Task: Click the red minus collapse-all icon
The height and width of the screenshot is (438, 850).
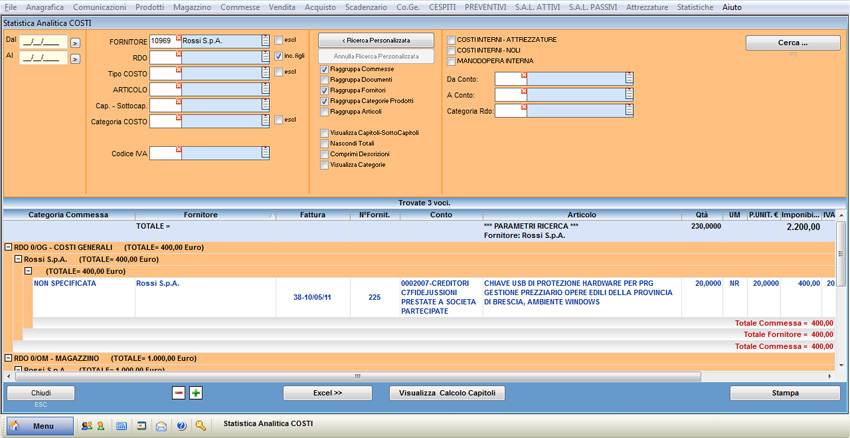Action: pyautogui.click(x=179, y=393)
